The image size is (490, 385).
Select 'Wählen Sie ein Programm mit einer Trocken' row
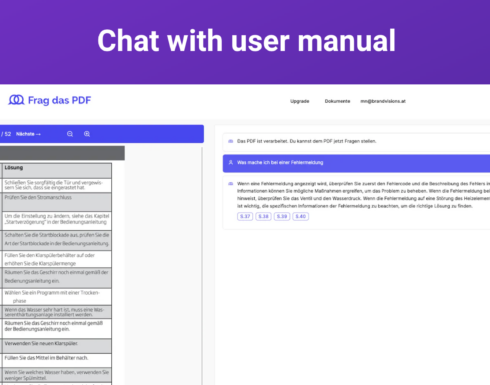(57, 297)
